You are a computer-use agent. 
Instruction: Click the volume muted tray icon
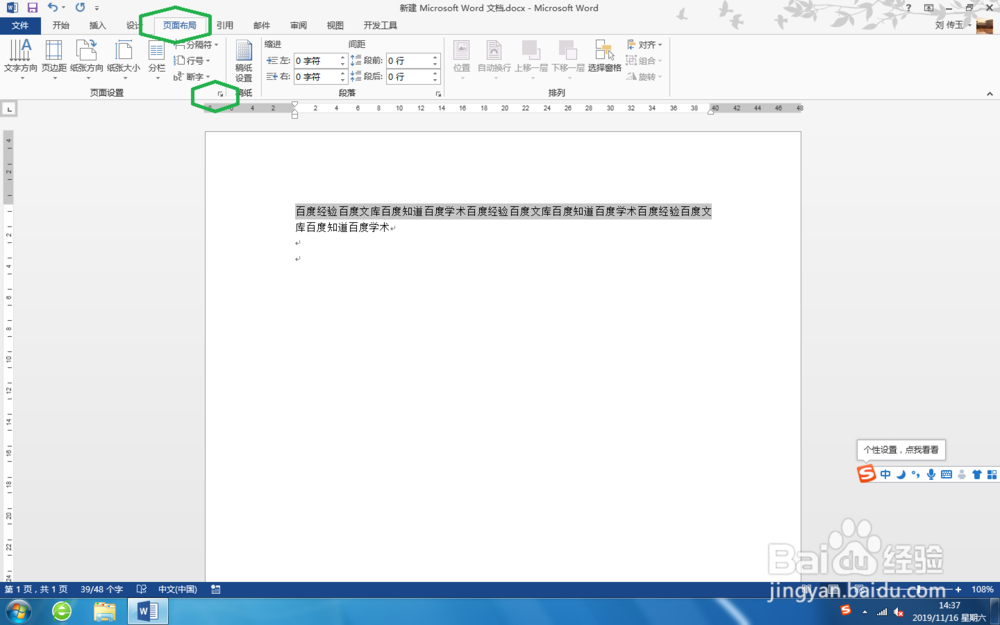[899, 612]
